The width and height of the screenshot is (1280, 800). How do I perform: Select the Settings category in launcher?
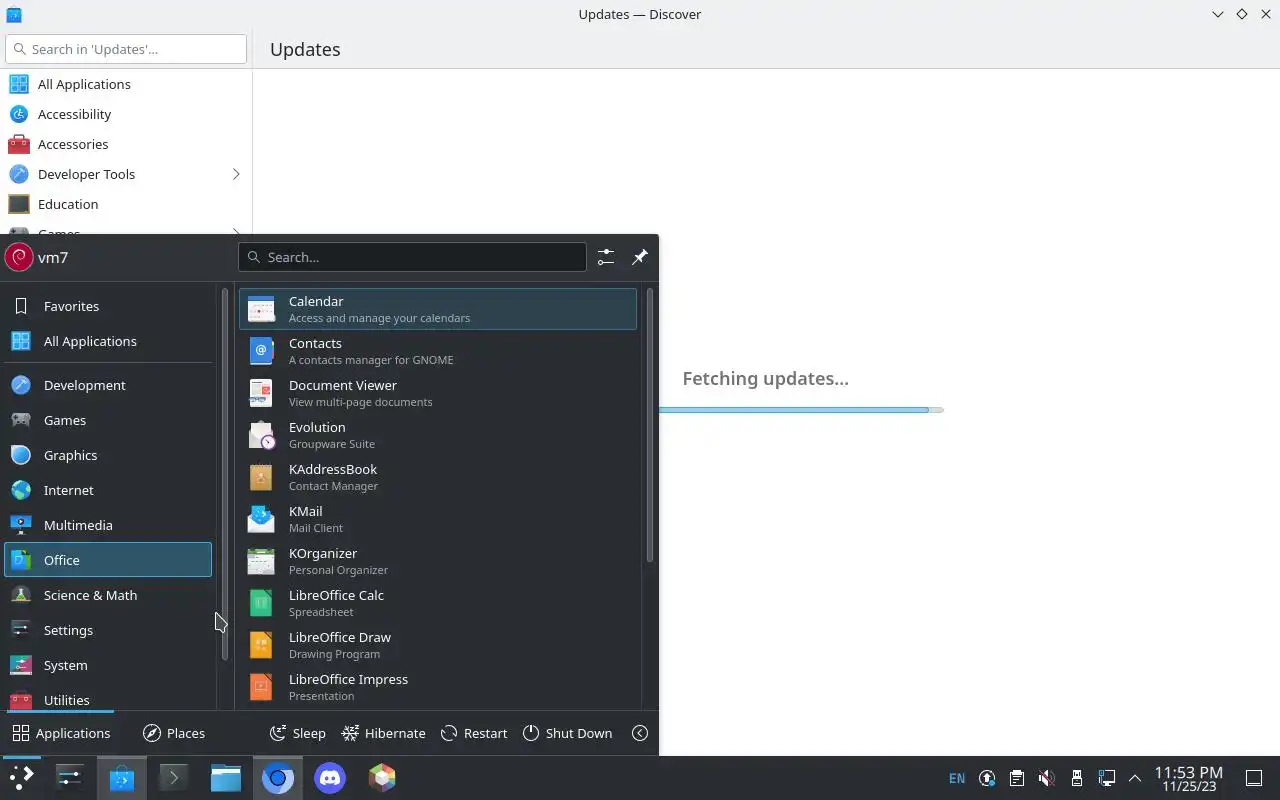click(108, 630)
